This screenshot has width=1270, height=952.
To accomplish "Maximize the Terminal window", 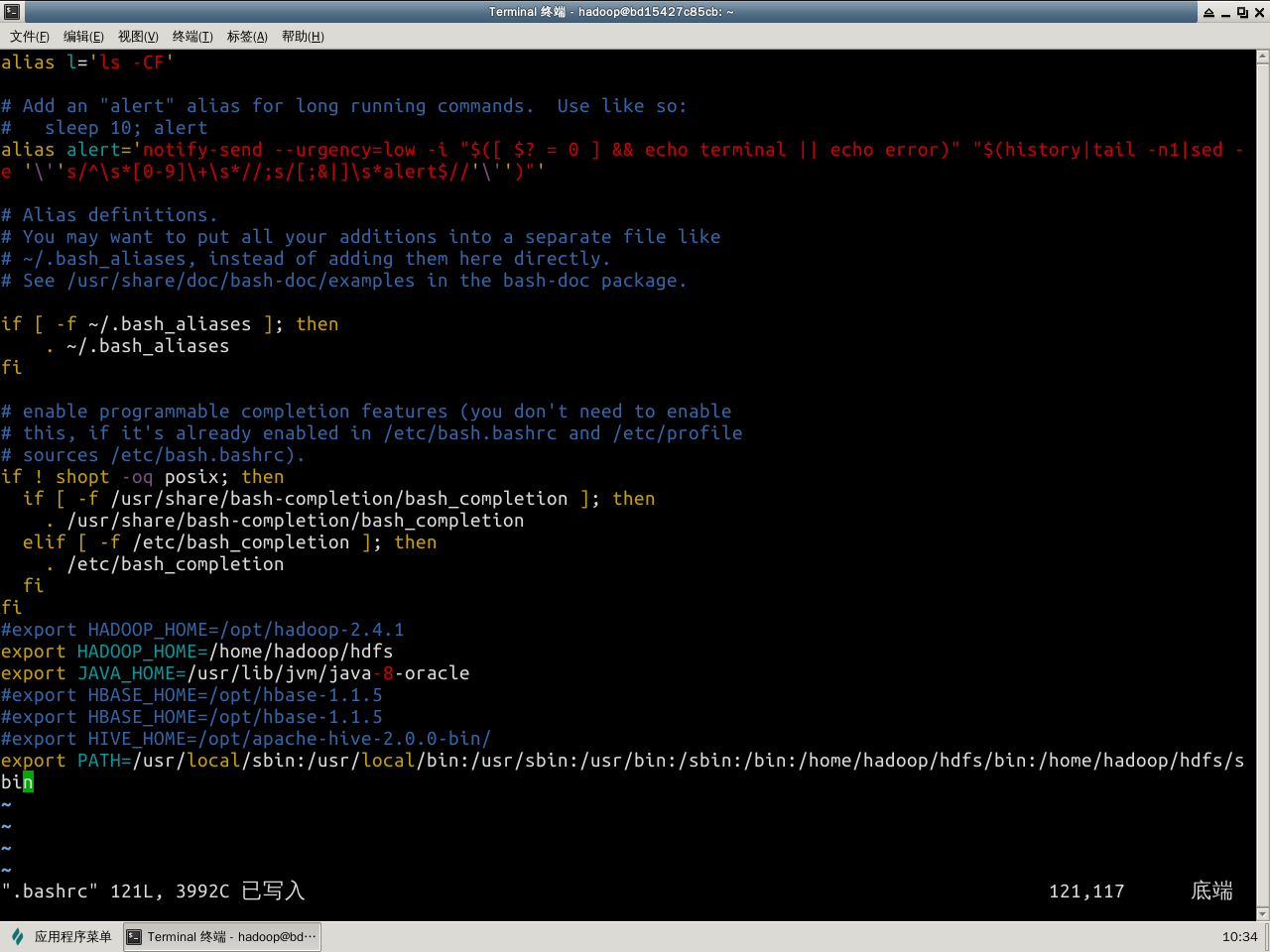I will (x=1242, y=12).
